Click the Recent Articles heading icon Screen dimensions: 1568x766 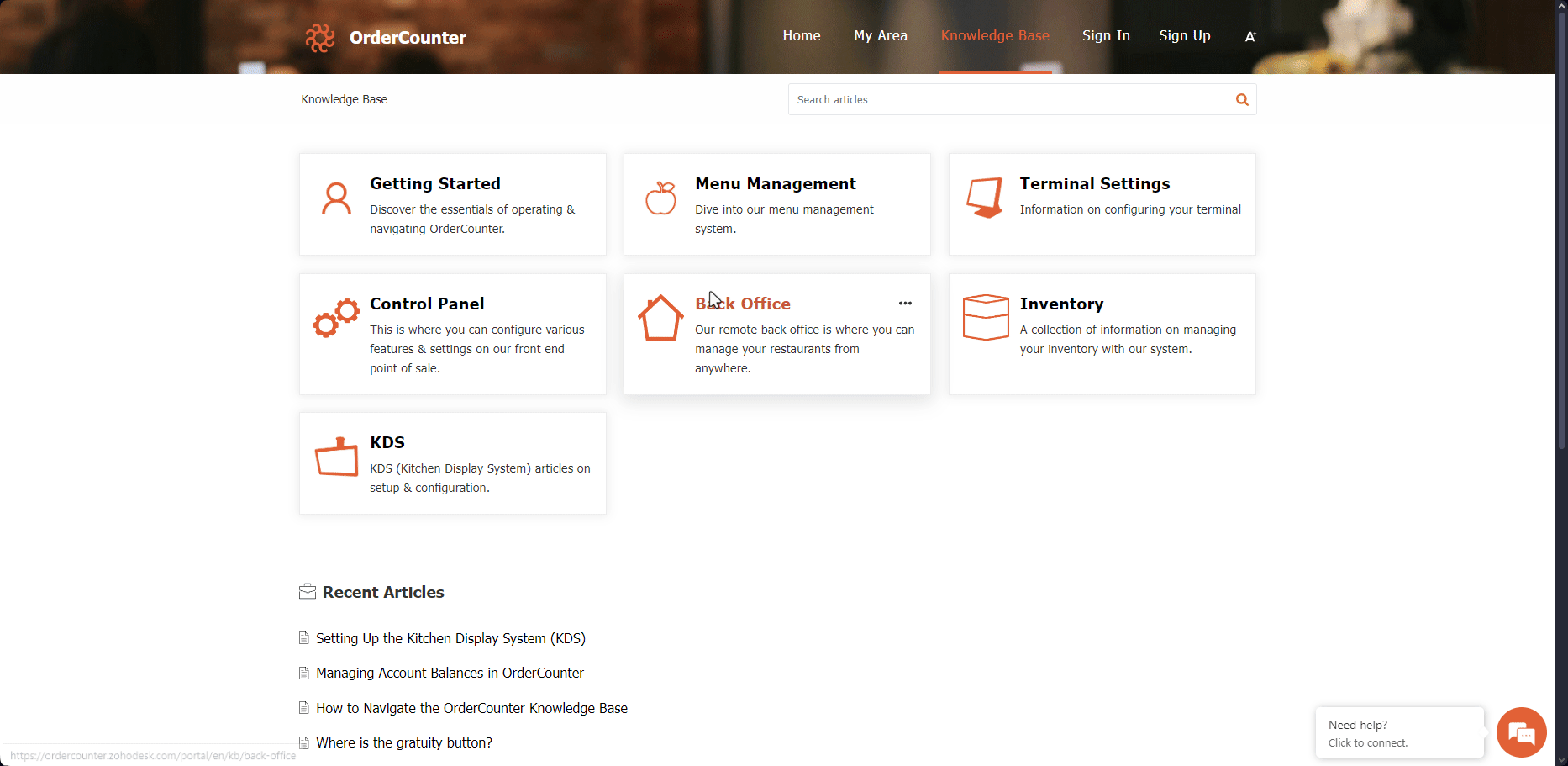[x=308, y=592]
